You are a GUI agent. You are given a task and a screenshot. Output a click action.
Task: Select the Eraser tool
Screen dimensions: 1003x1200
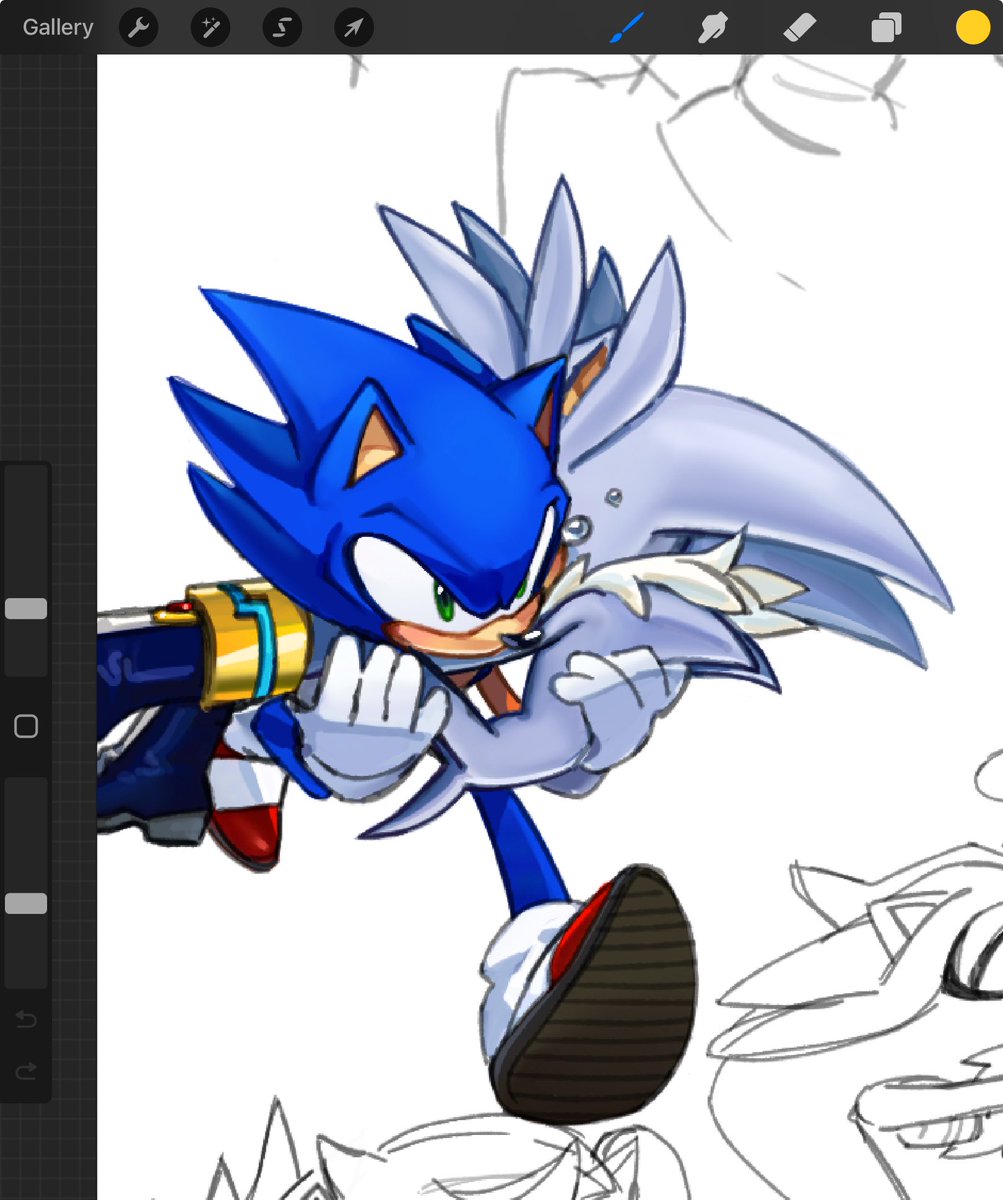coord(800,28)
